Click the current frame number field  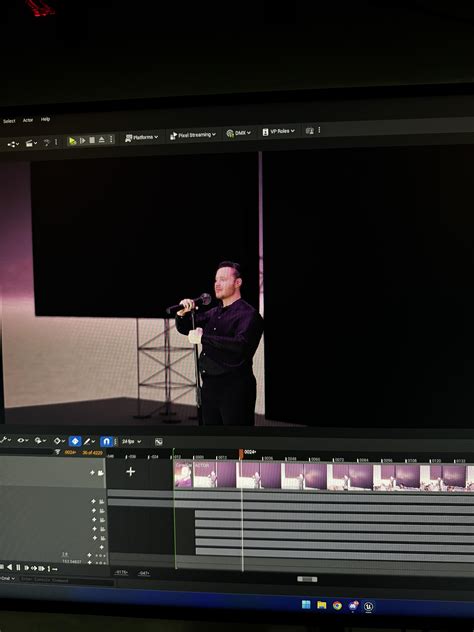[71, 453]
